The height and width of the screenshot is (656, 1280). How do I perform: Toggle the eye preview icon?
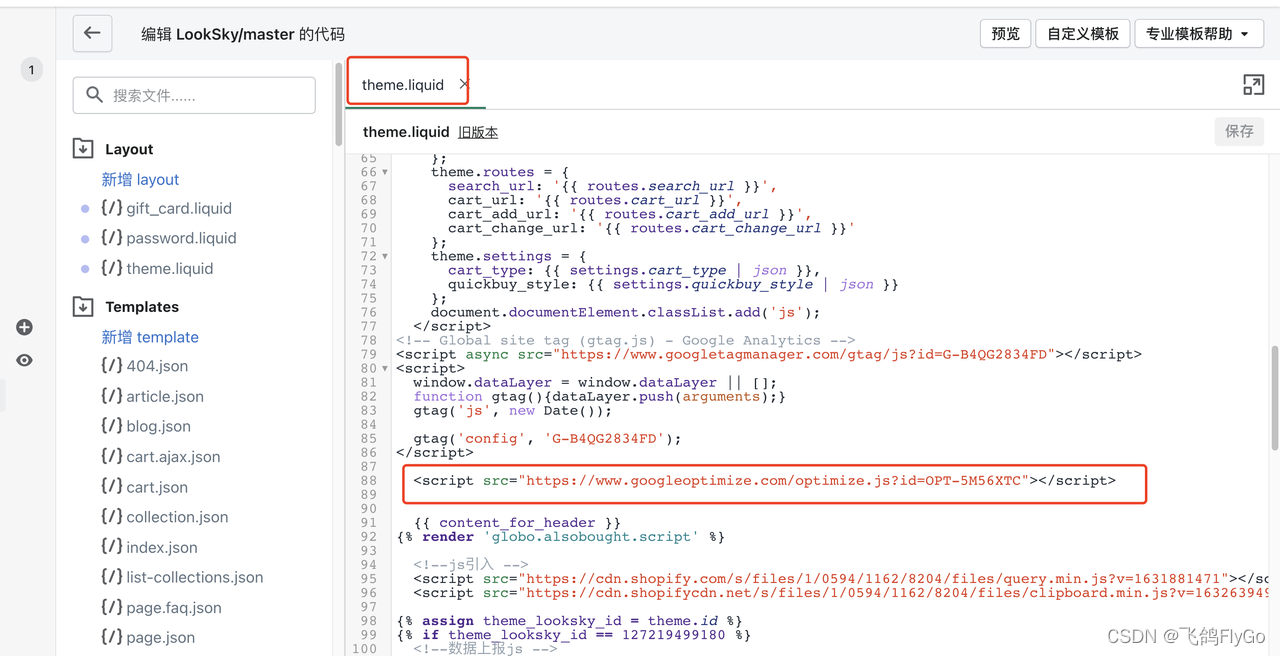coord(25,360)
